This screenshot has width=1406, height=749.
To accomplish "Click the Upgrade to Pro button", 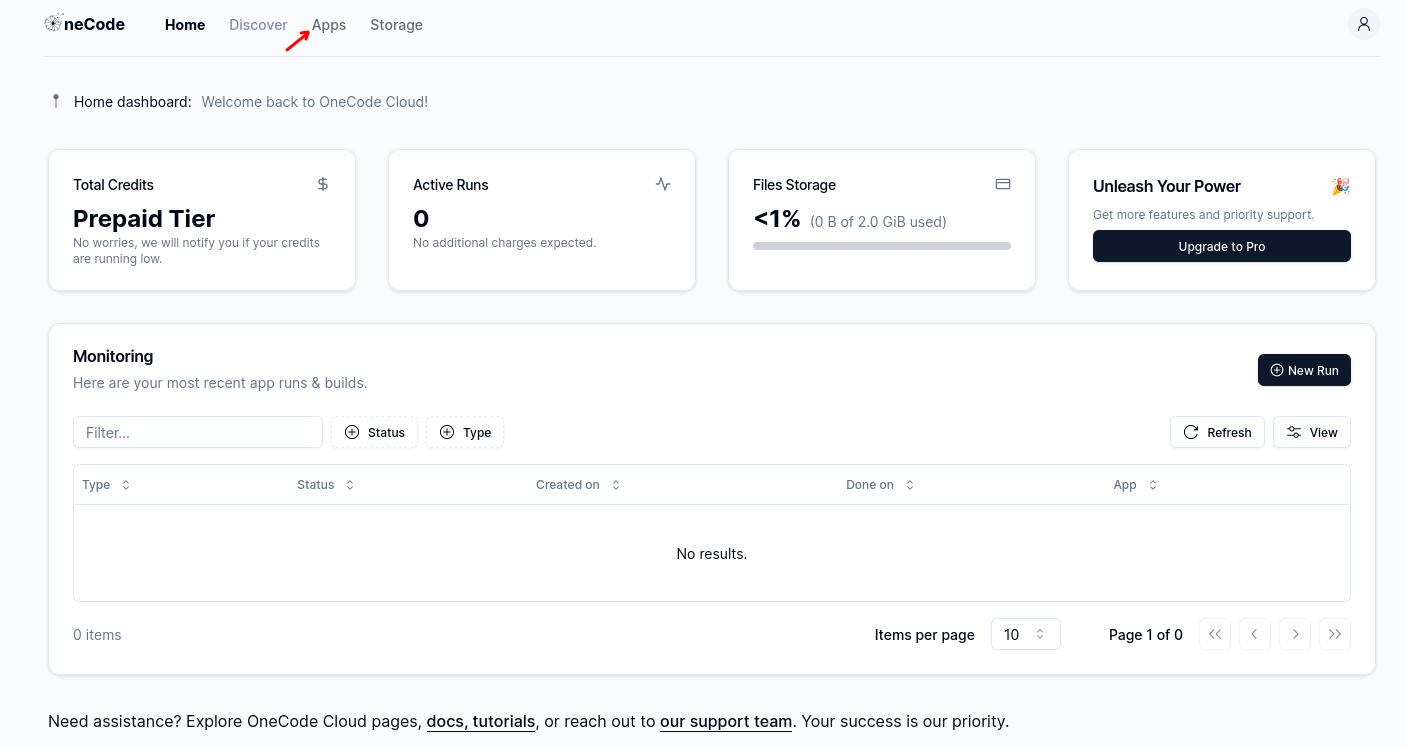I will point(1221,246).
